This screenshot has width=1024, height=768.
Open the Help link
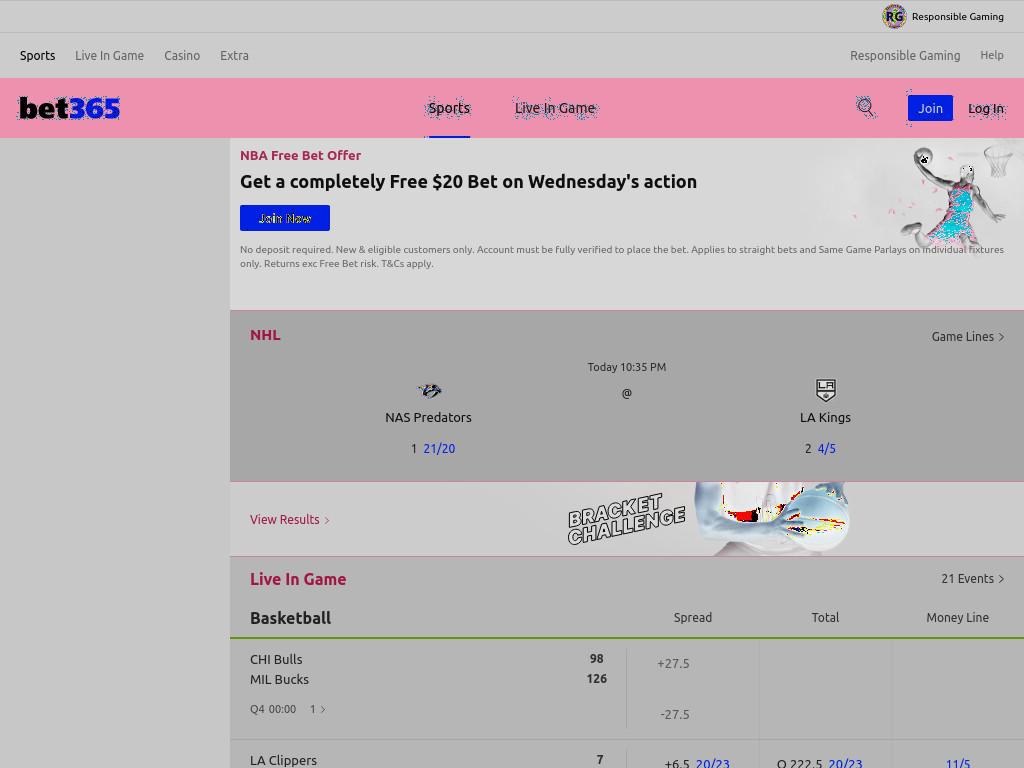(991, 56)
